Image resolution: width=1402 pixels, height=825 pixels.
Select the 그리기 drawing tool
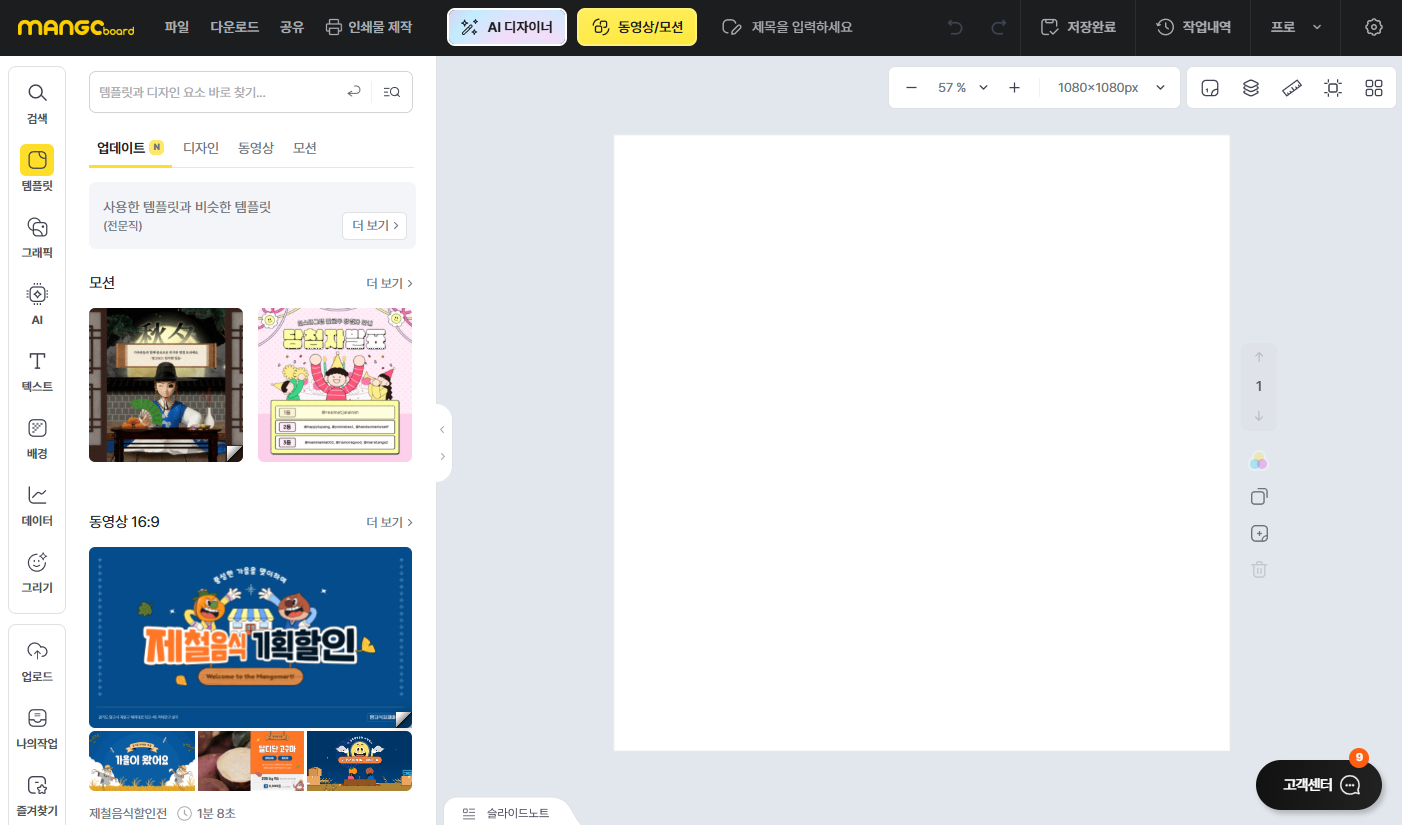(x=37, y=572)
